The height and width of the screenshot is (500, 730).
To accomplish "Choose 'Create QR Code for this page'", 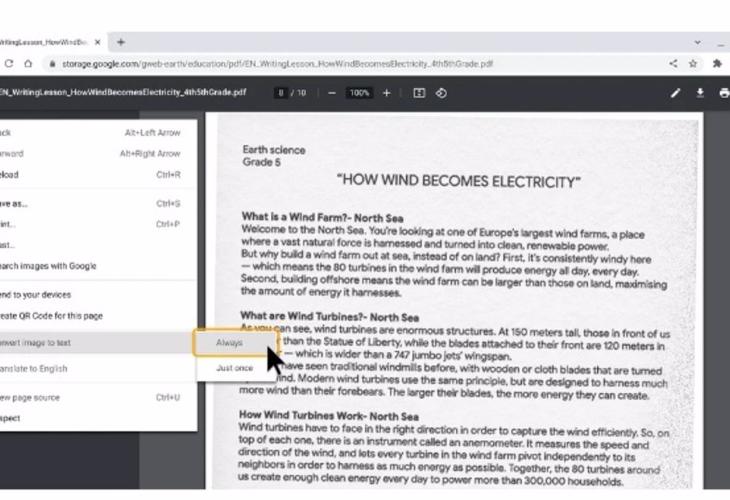I will point(52,316).
